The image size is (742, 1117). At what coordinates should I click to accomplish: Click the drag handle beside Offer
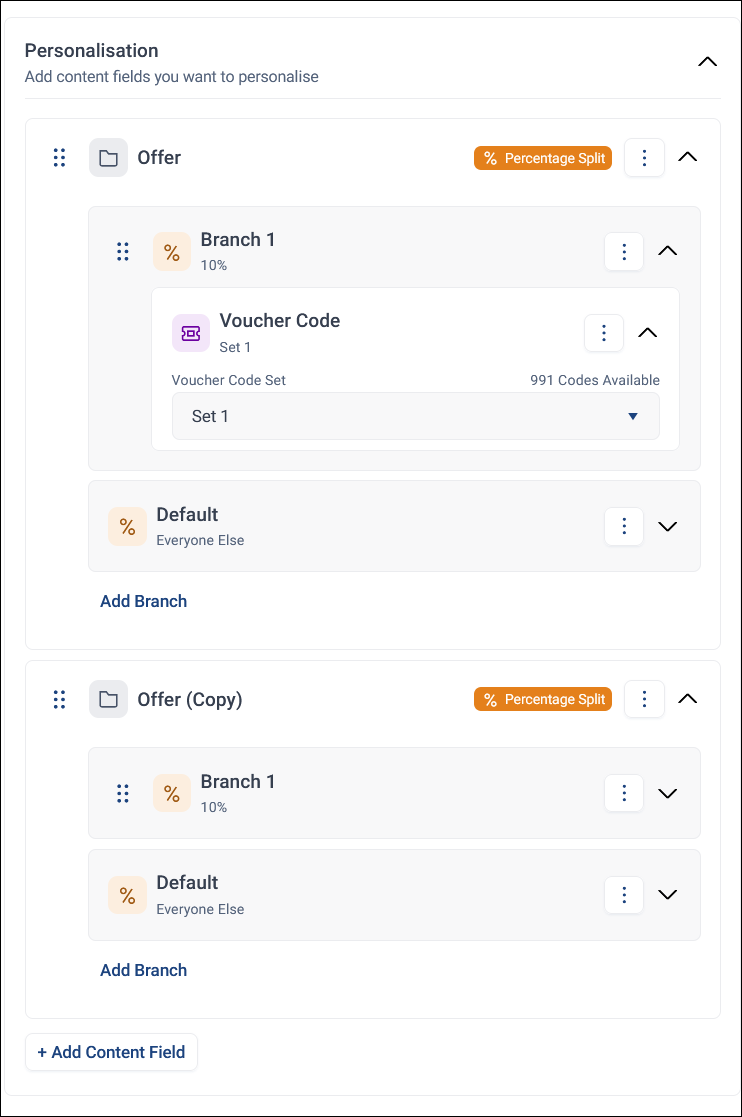(x=60, y=157)
